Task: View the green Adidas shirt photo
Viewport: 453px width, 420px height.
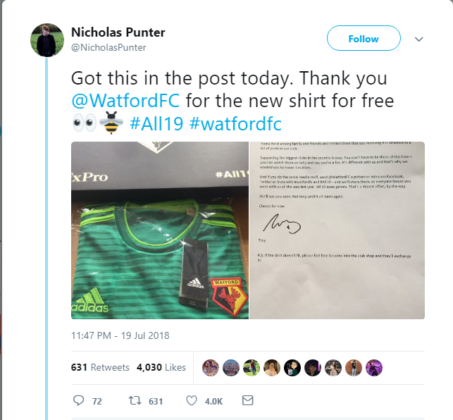Action: pyautogui.click(x=160, y=230)
